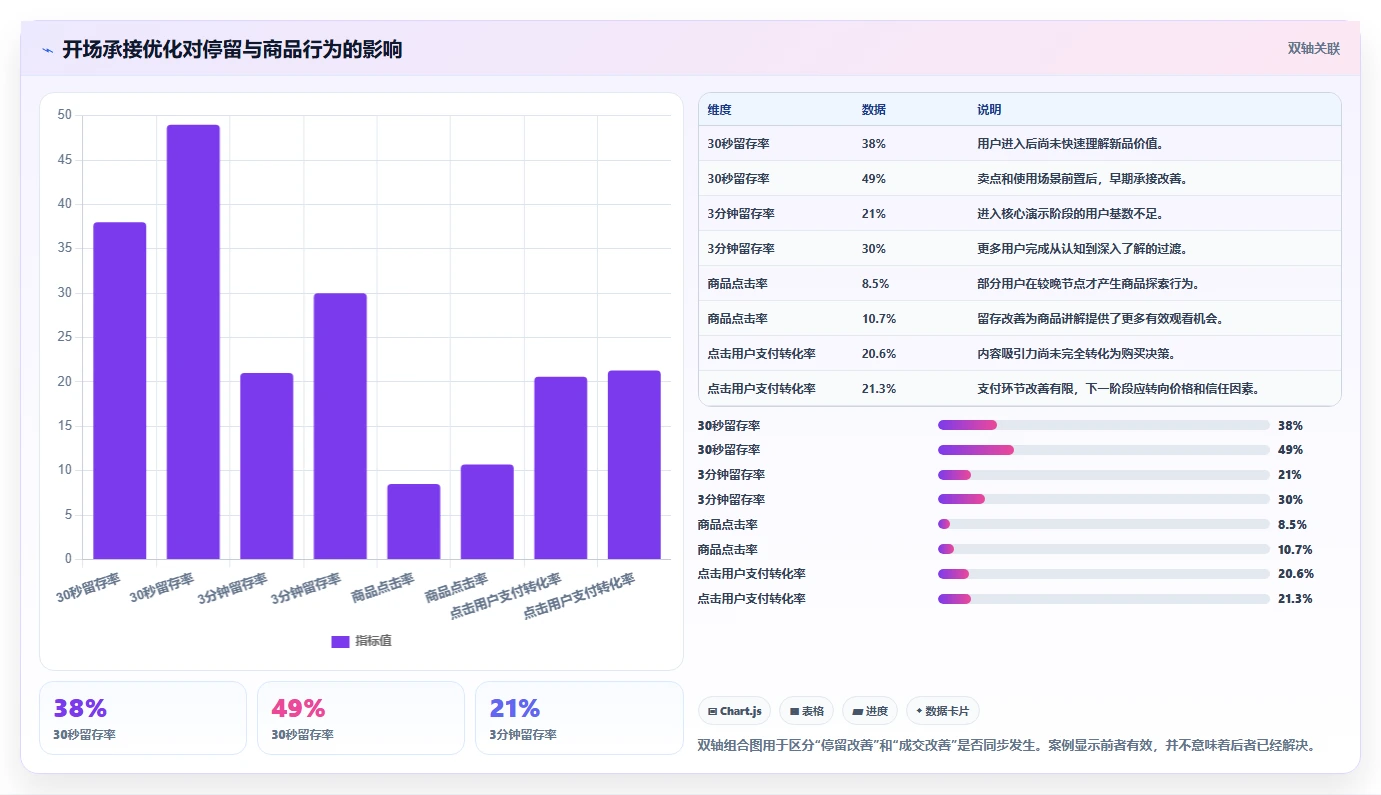Click the 维度 column header
The height and width of the screenshot is (795, 1381).
[719, 110]
